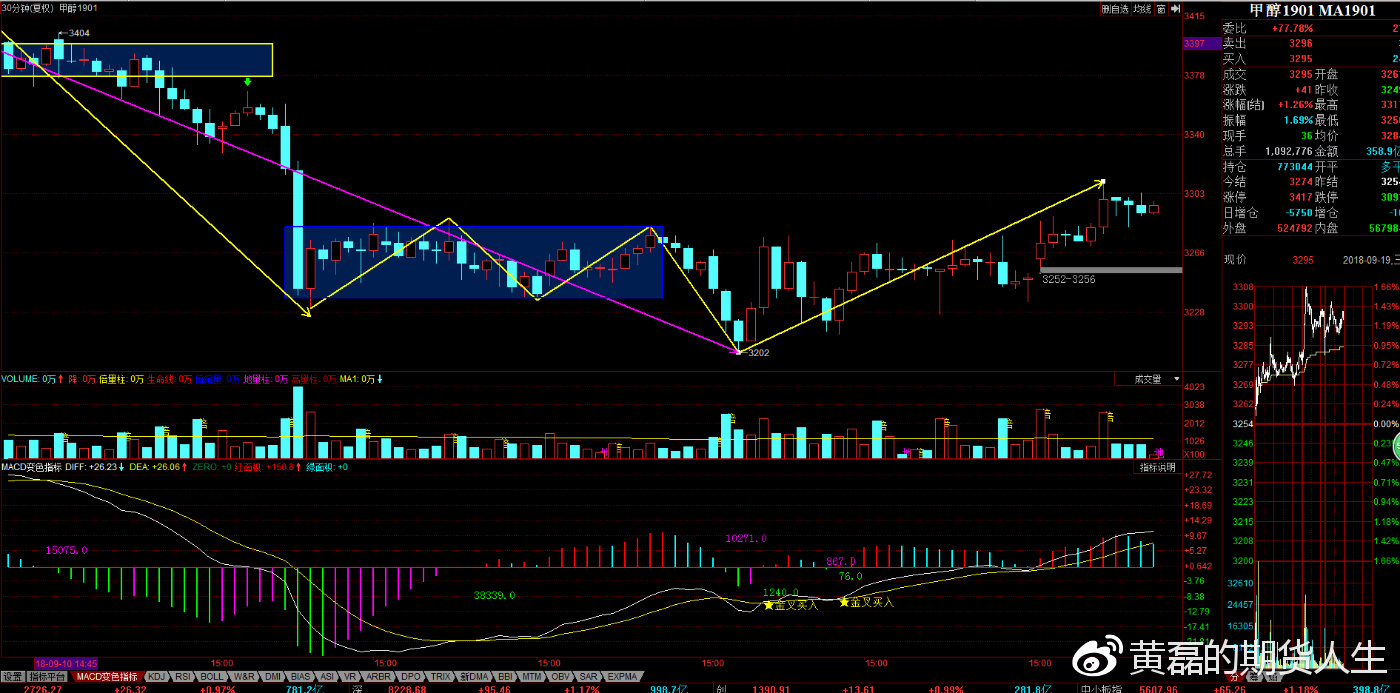Screen dimensions: 1400x693
Task: Switch to the BIAS indicator tab
Action: tap(301, 677)
